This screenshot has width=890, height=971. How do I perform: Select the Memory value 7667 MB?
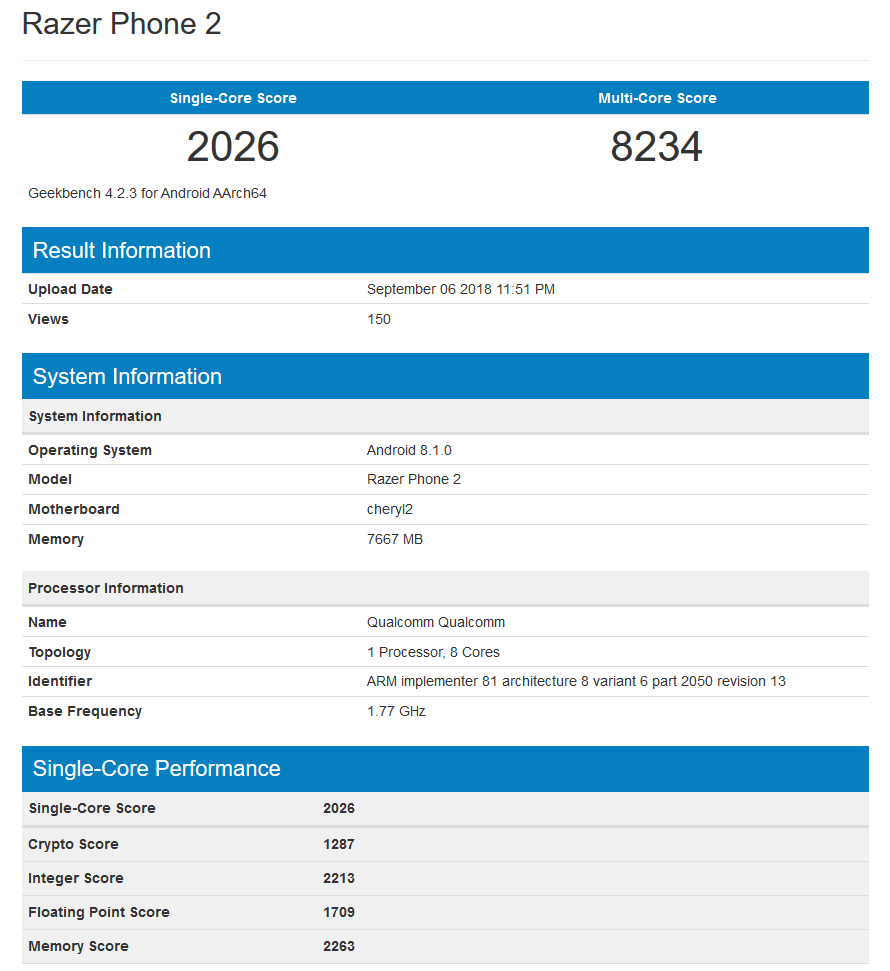[x=395, y=539]
